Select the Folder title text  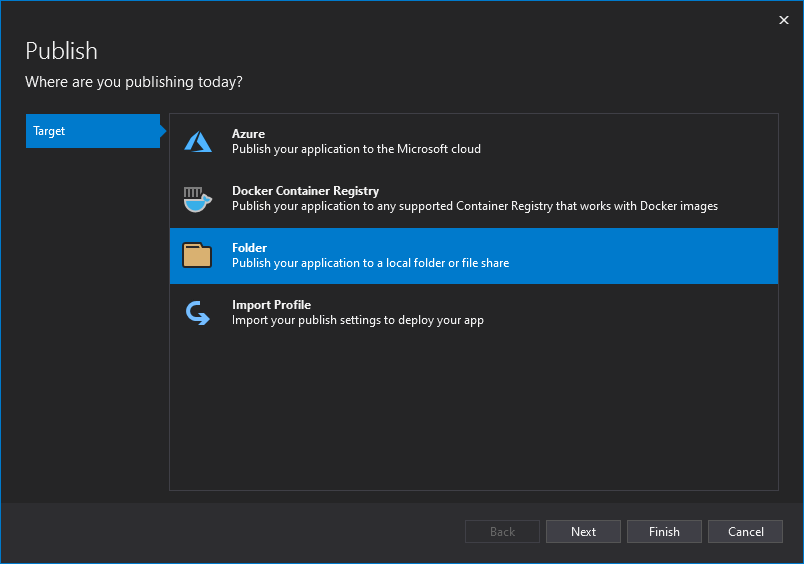pos(249,248)
